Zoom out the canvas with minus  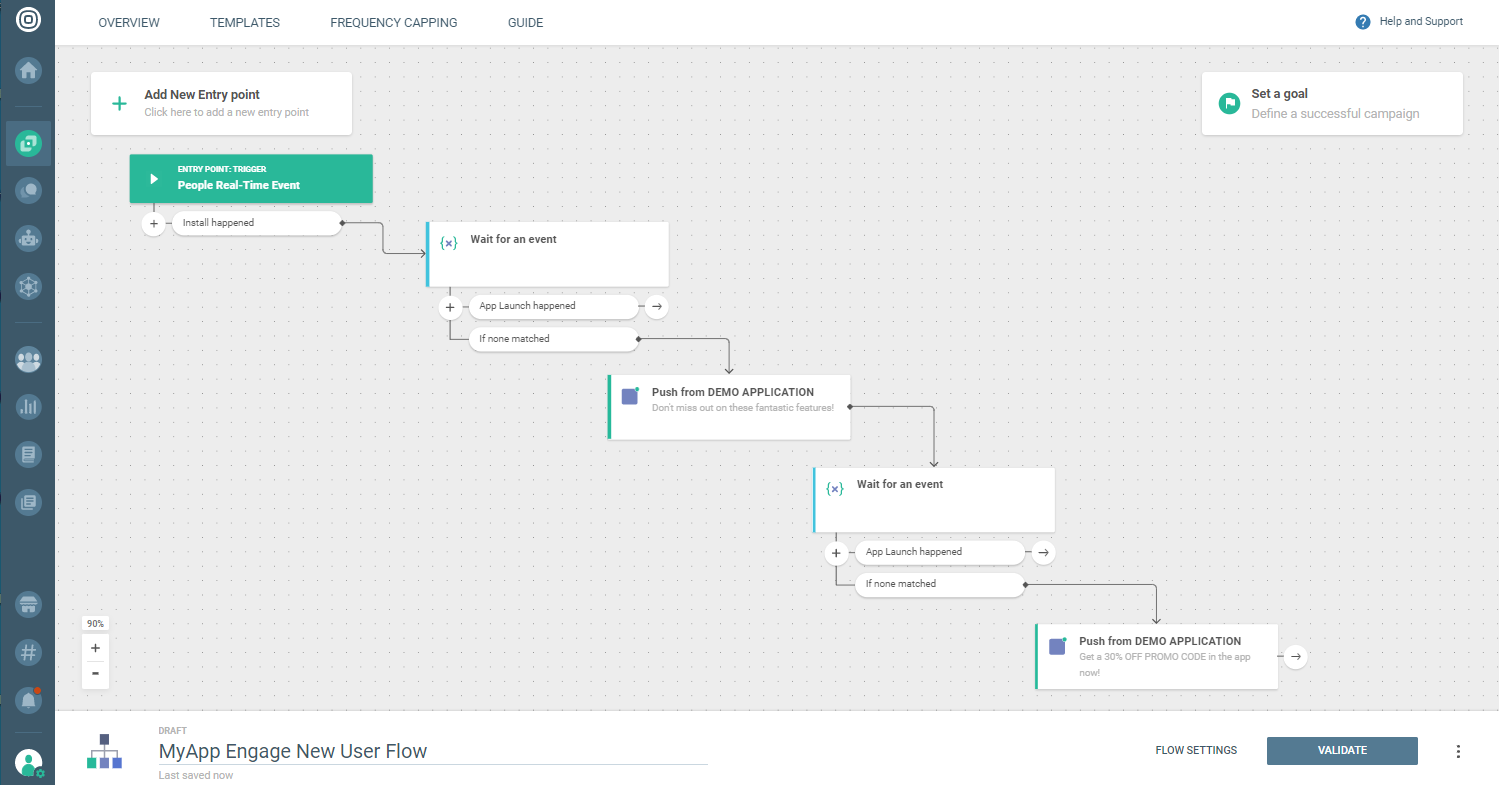[96, 674]
